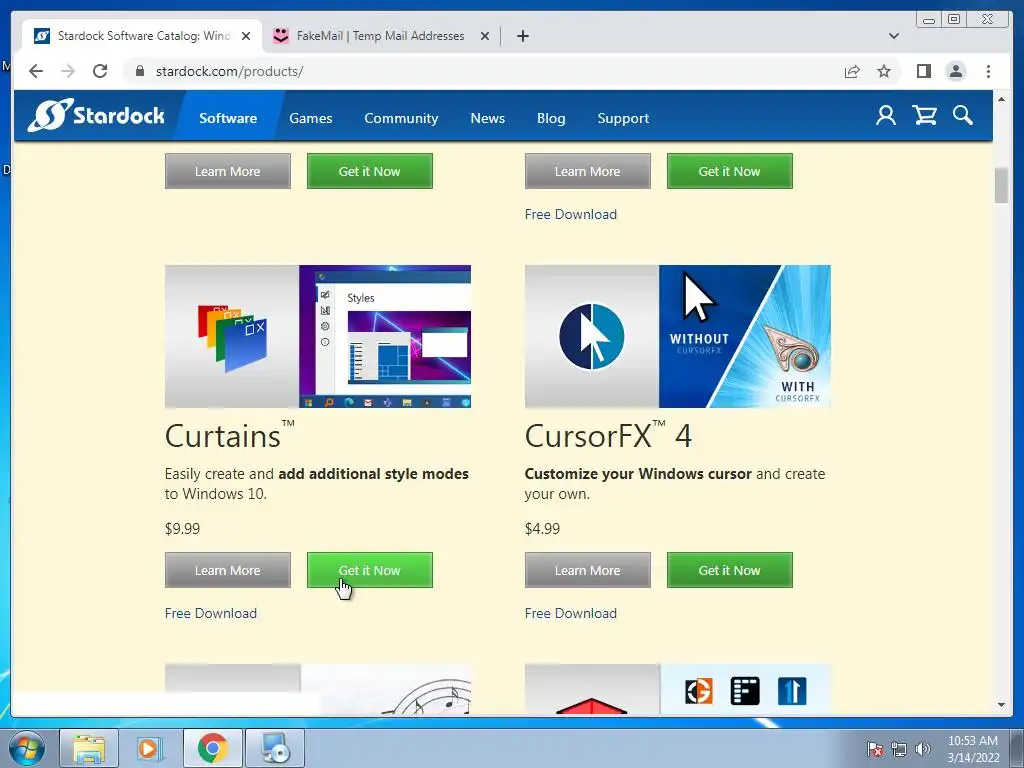1024x768 pixels.
Task: Launch Windows Media Player from the taskbar
Action: [x=150, y=748]
